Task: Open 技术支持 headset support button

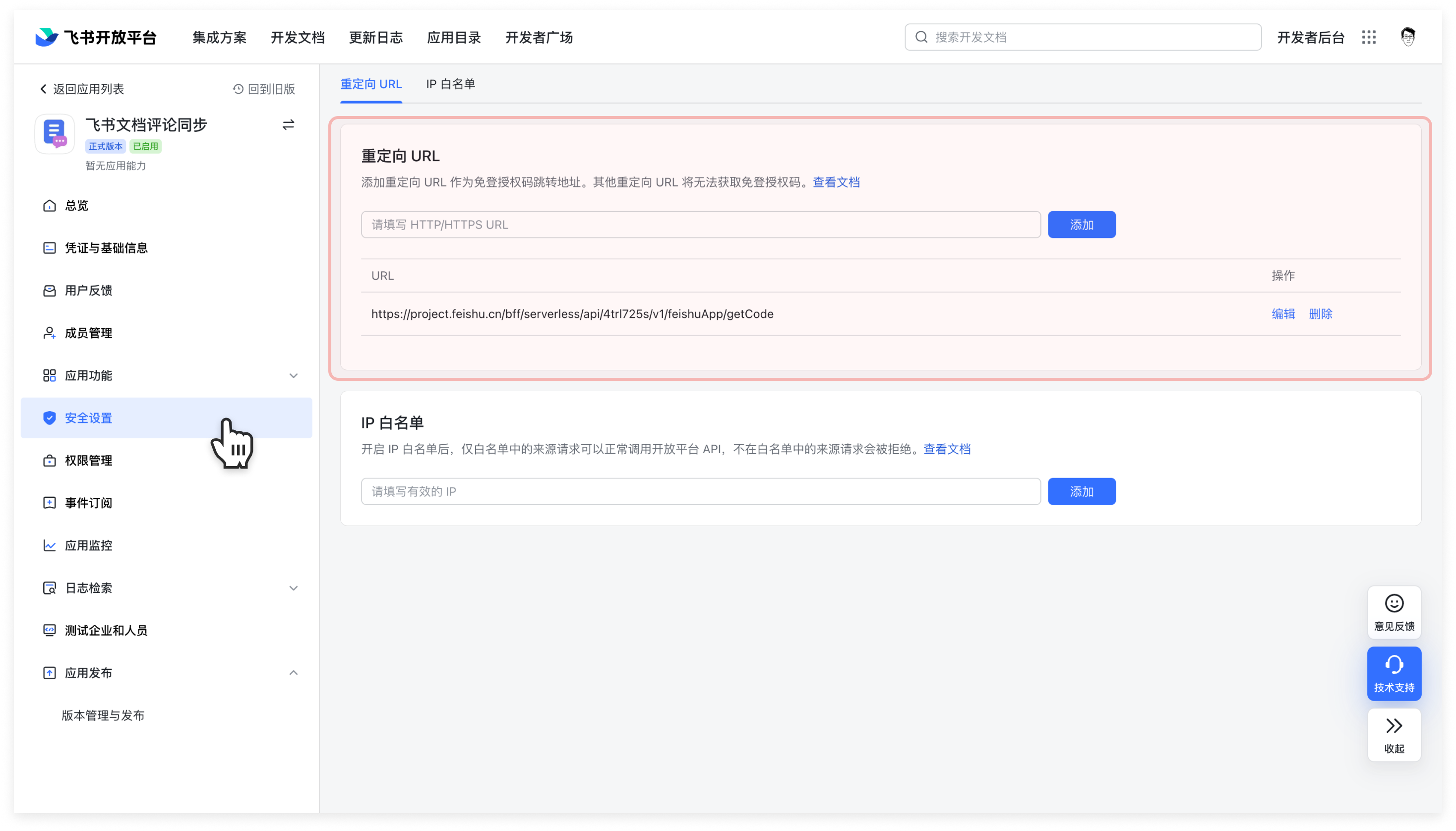Action: point(1394,673)
